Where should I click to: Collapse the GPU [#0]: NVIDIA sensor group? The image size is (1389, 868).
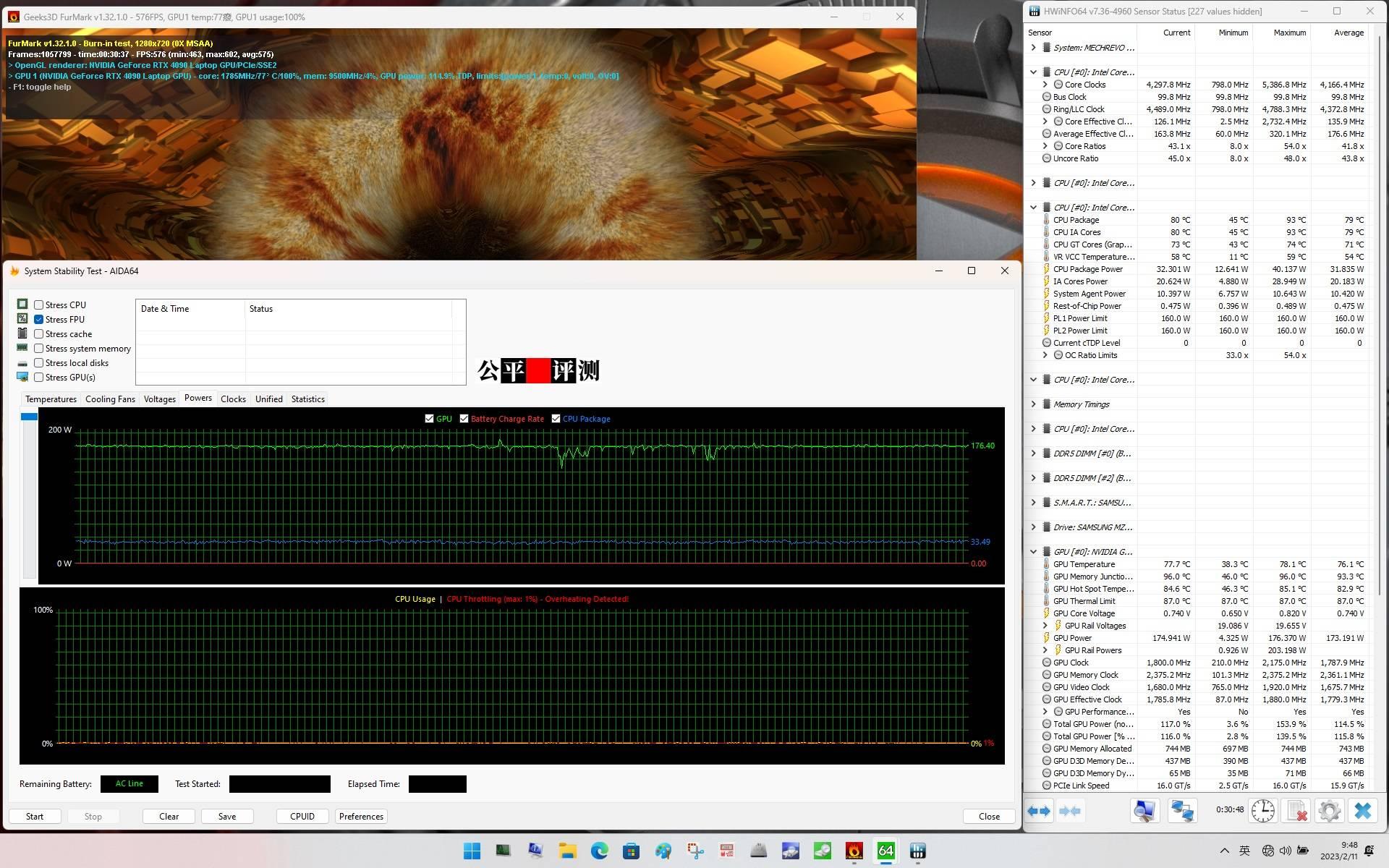(x=1033, y=552)
